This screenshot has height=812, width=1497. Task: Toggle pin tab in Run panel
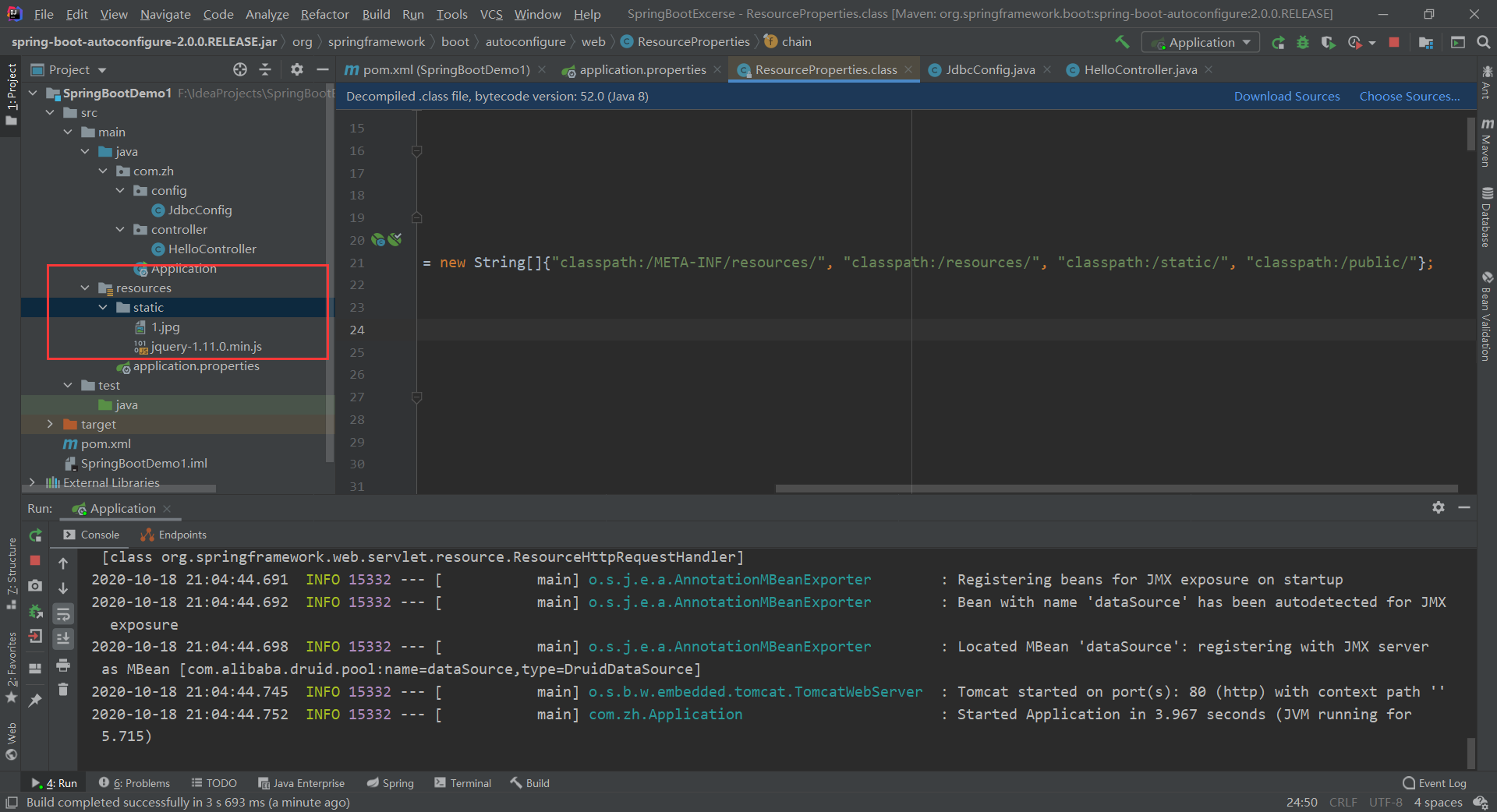tap(35, 701)
